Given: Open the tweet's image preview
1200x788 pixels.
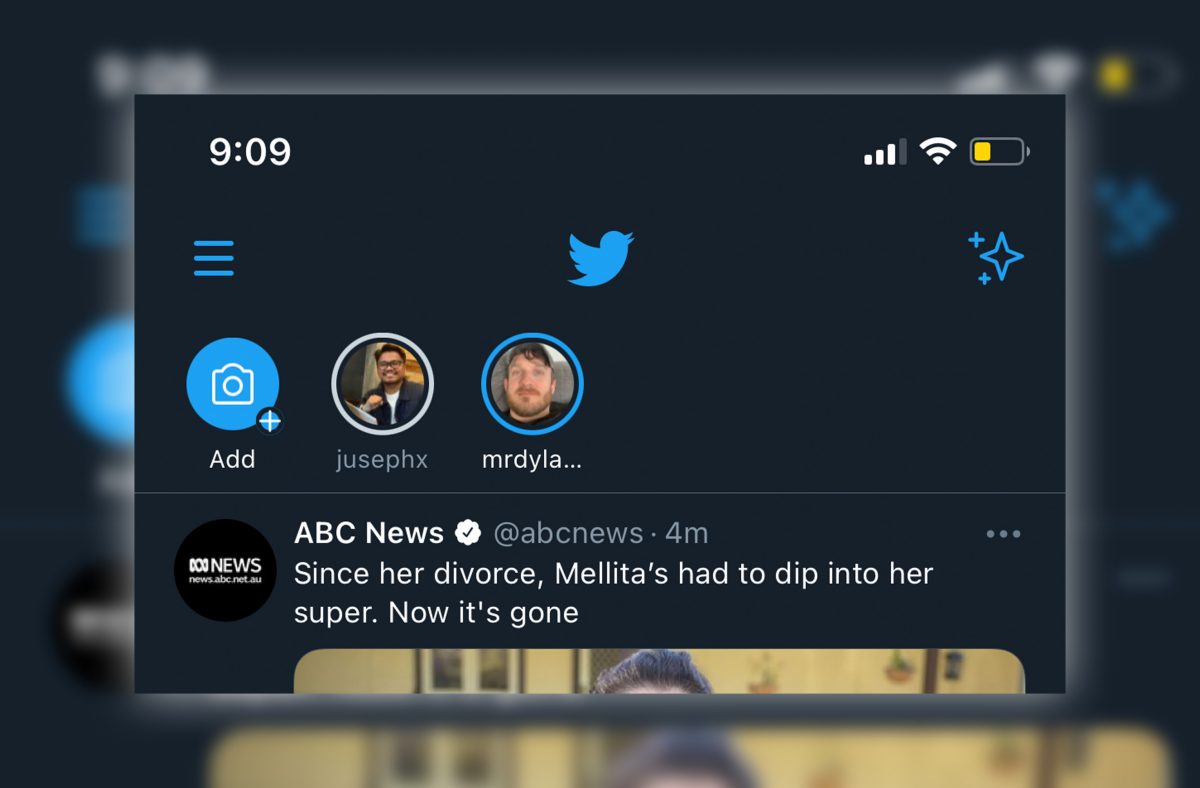Looking at the screenshot, I should pyautogui.click(x=658, y=671).
